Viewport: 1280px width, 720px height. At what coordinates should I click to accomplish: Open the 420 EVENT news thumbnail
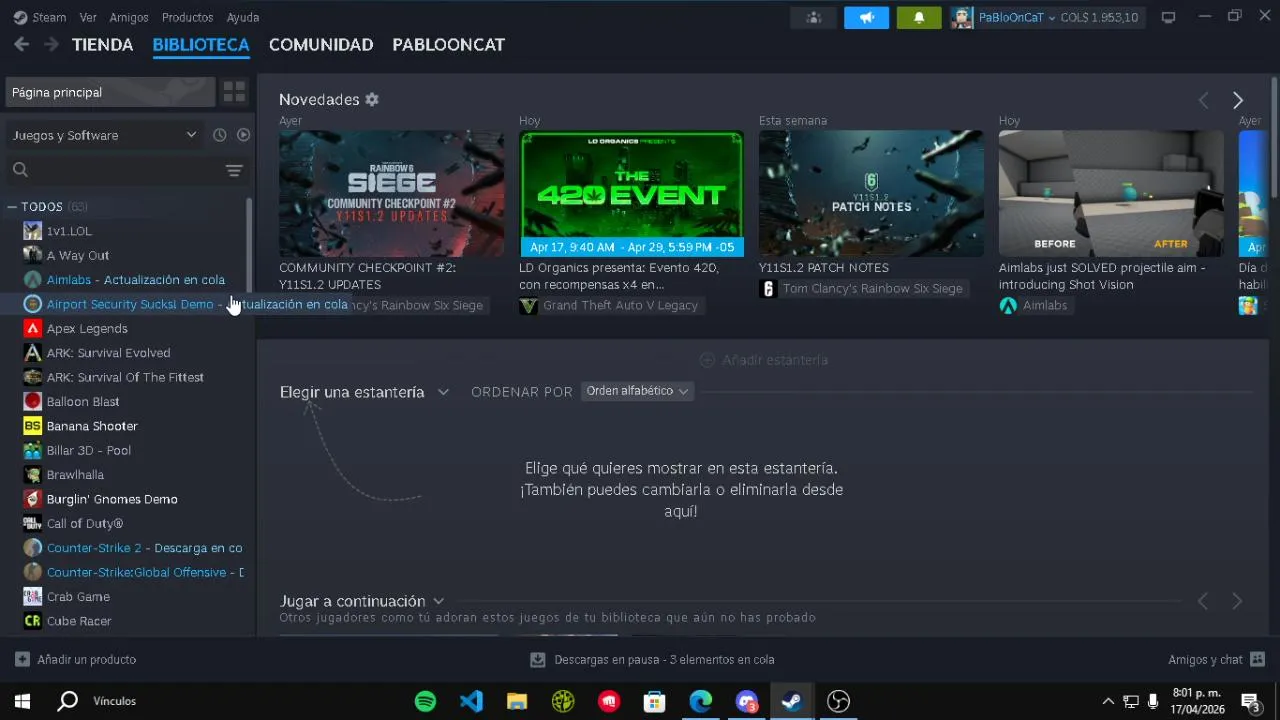631,194
